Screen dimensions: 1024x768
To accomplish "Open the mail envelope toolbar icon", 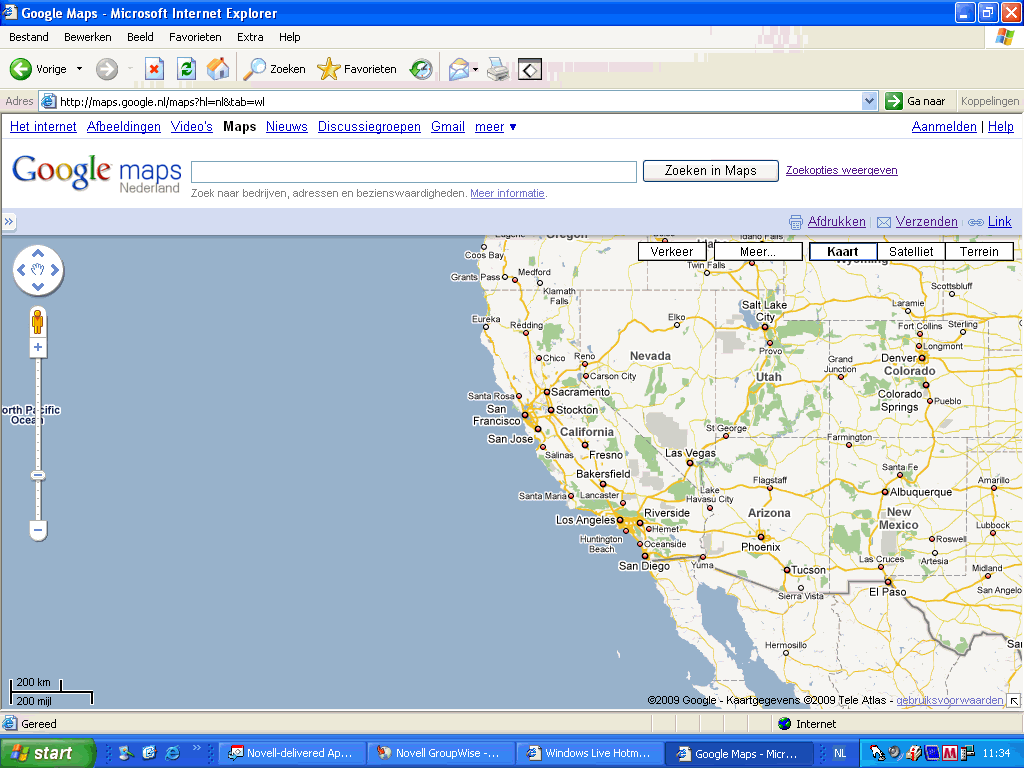I will 459,69.
